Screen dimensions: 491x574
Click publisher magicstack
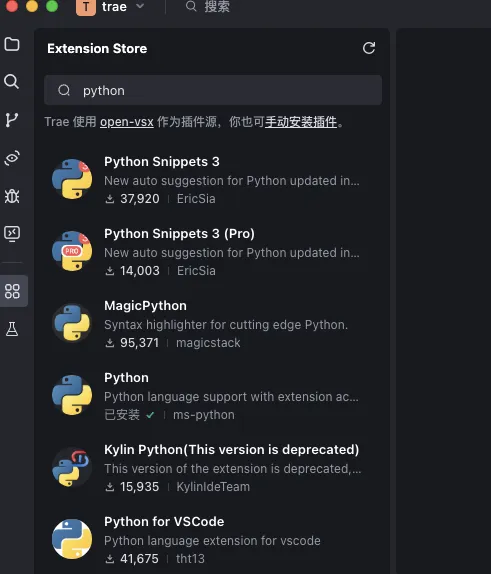click(x=208, y=343)
